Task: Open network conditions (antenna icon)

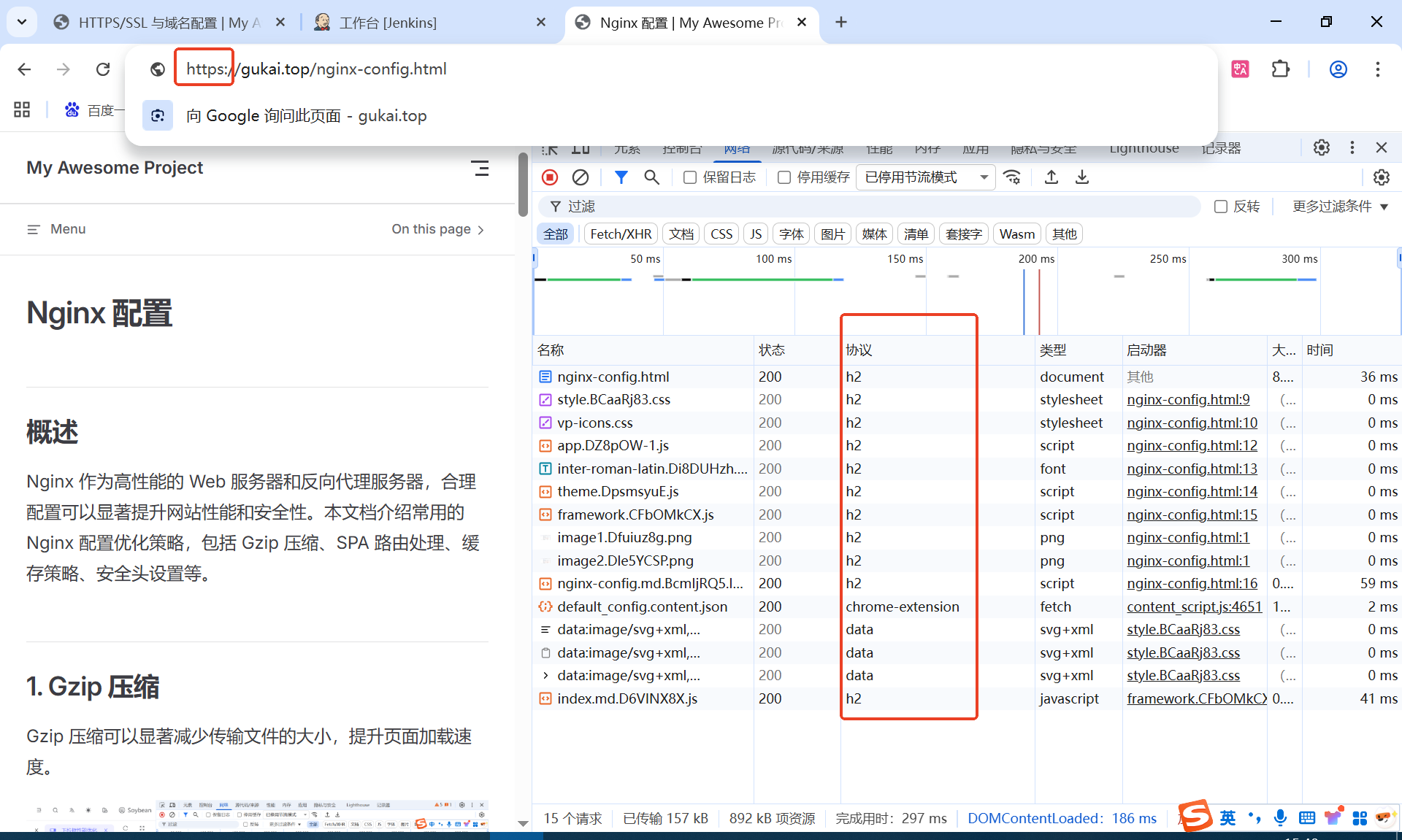Action: coord(1012,177)
